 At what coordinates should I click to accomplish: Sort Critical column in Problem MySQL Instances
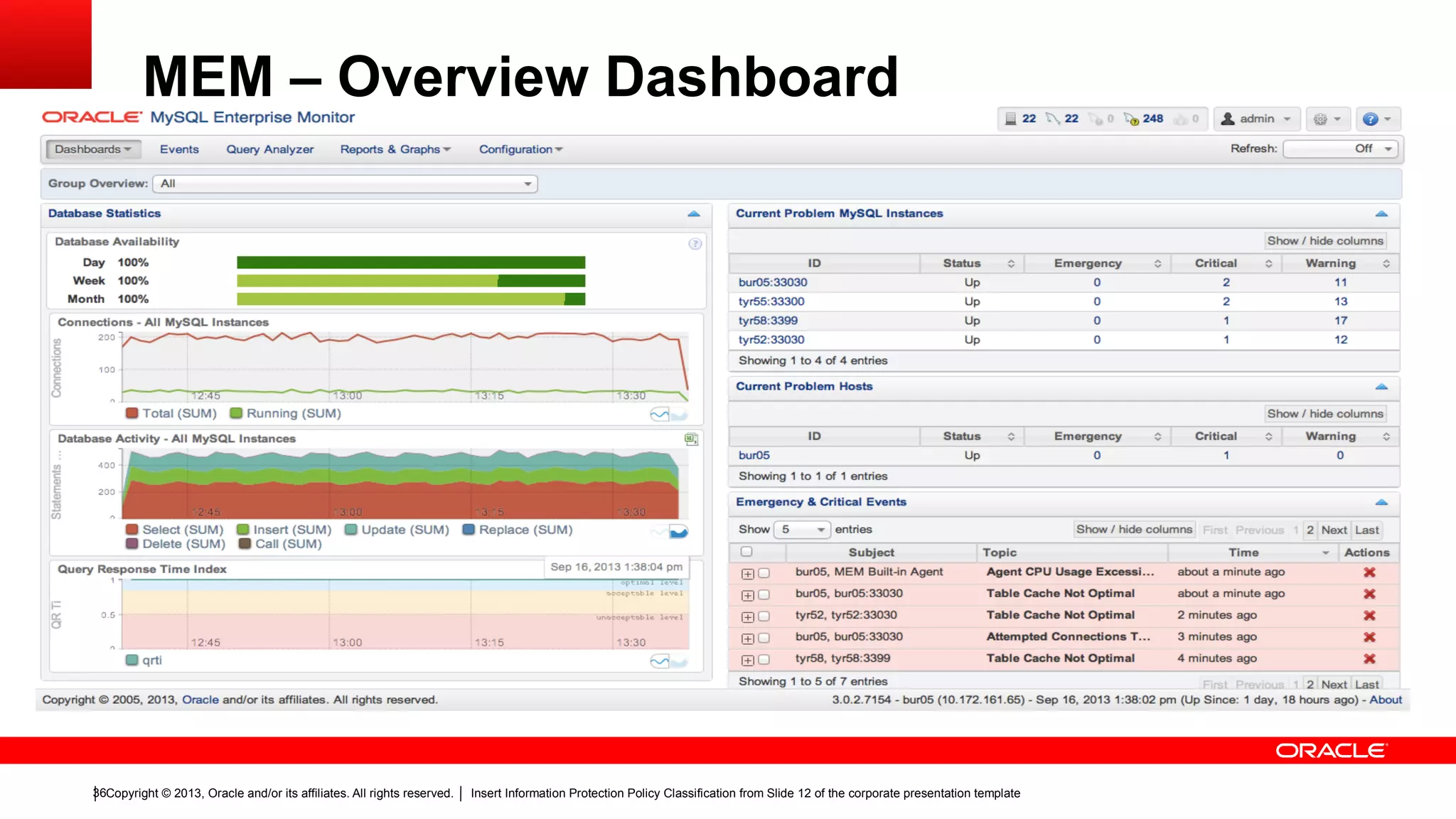coord(1268,264)
